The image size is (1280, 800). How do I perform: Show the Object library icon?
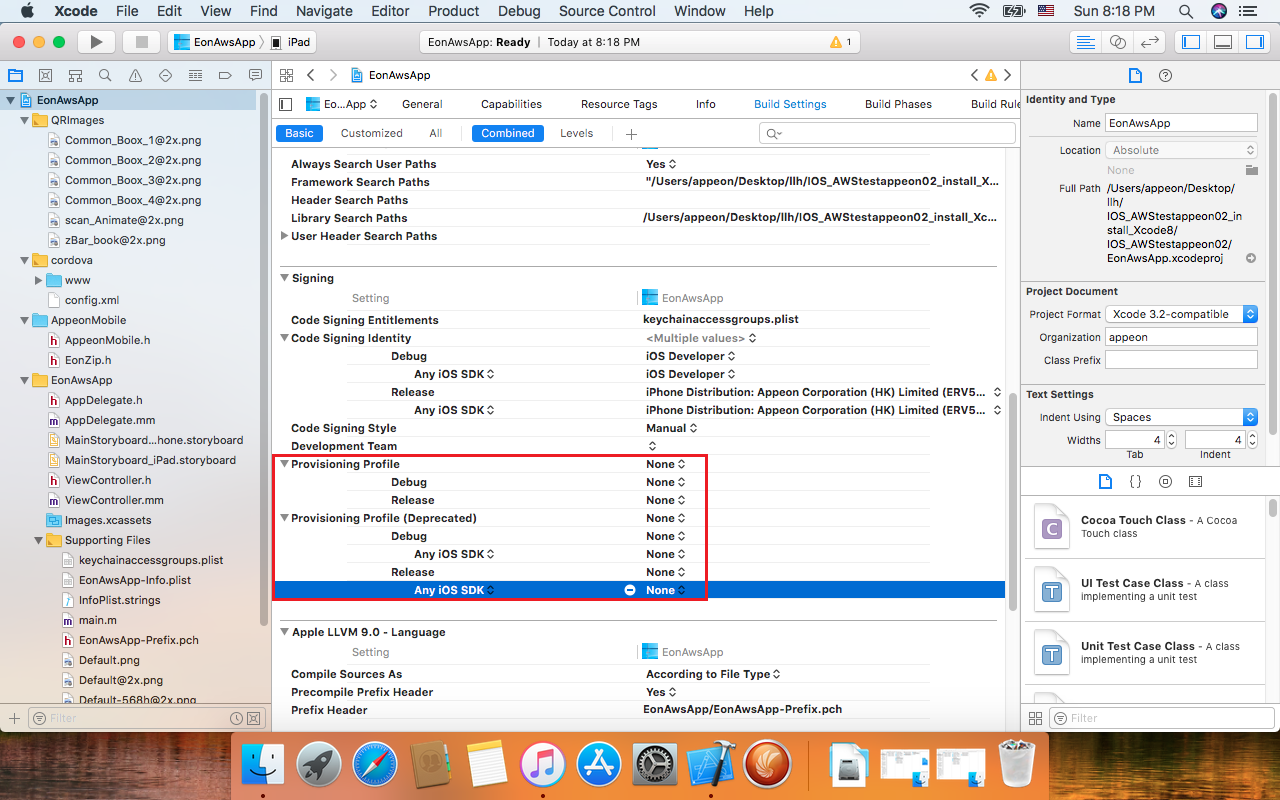(1165, 481)
